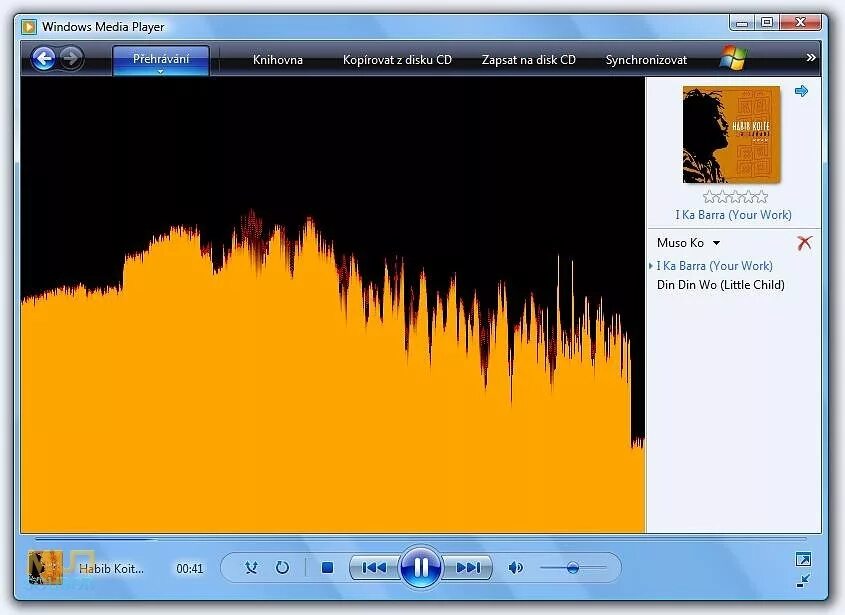Click the small album thumbnail in the control bar
Viewport: 845px width, 615px height.
[45, 568]
